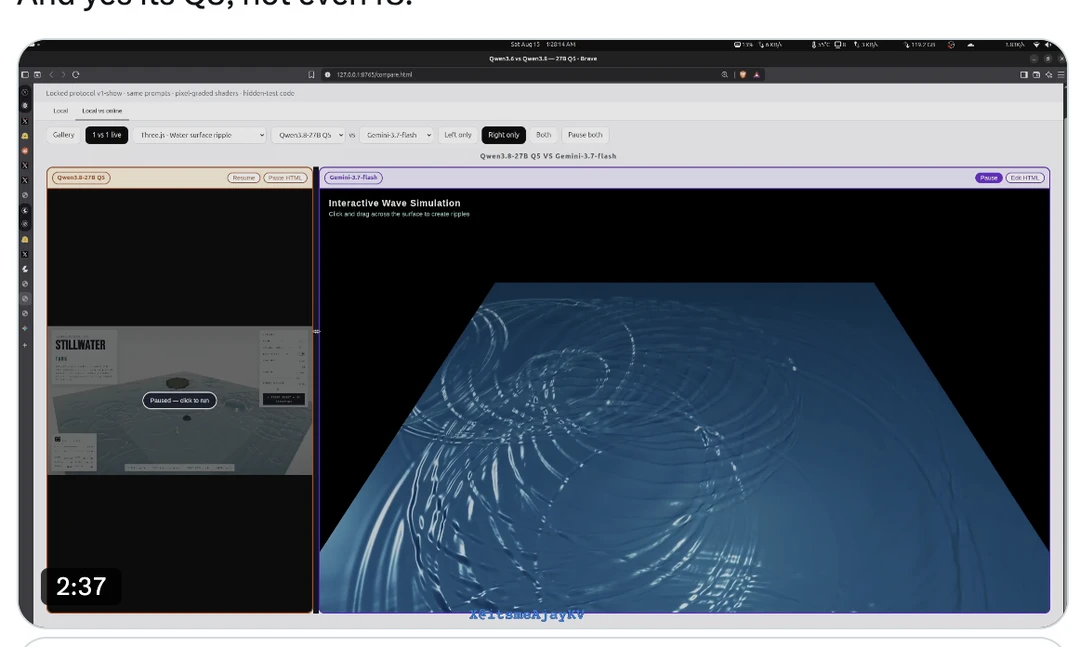The image size is (1080, 647).
Task: Click the Qwen3.8-27B Q5 panel badge
Action: tap(81, 178)
